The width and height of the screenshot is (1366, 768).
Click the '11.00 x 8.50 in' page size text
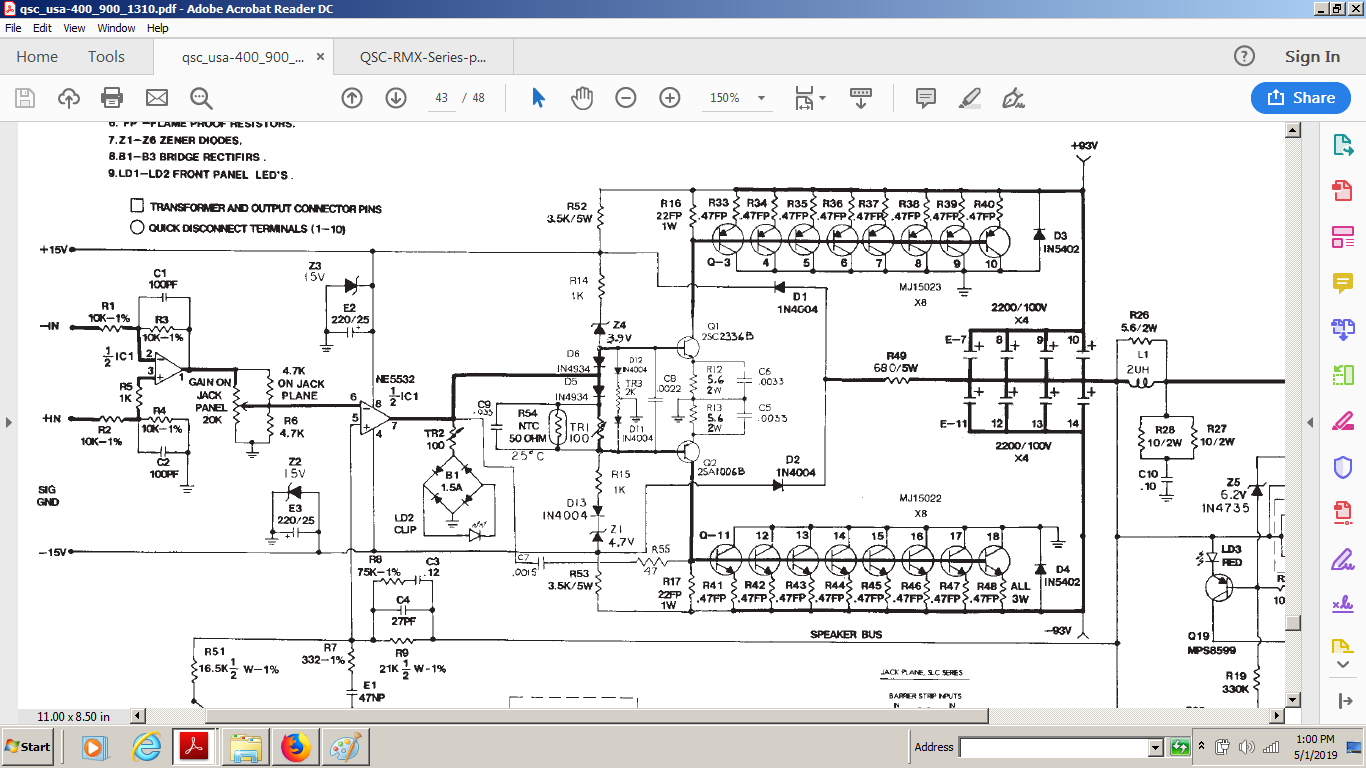click(x=74, y=716)
